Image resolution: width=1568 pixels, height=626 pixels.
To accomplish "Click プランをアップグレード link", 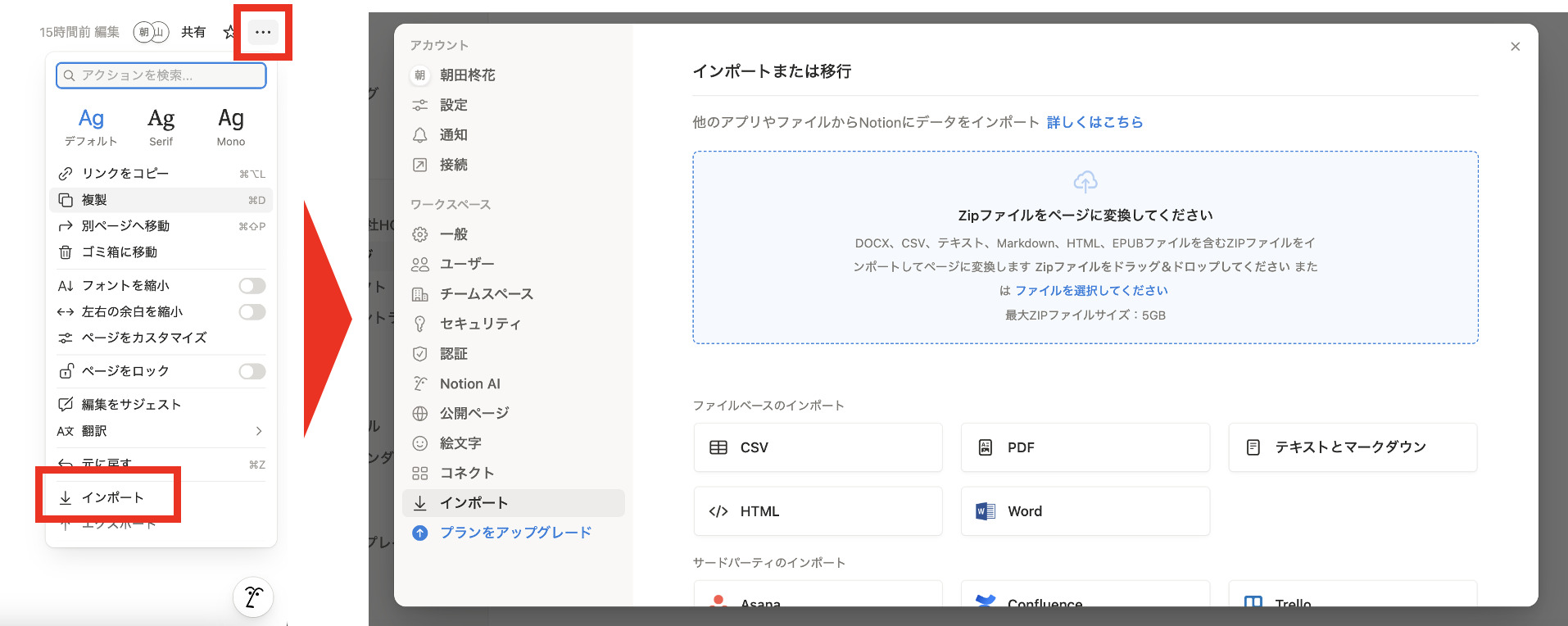I will click(515, 533).
